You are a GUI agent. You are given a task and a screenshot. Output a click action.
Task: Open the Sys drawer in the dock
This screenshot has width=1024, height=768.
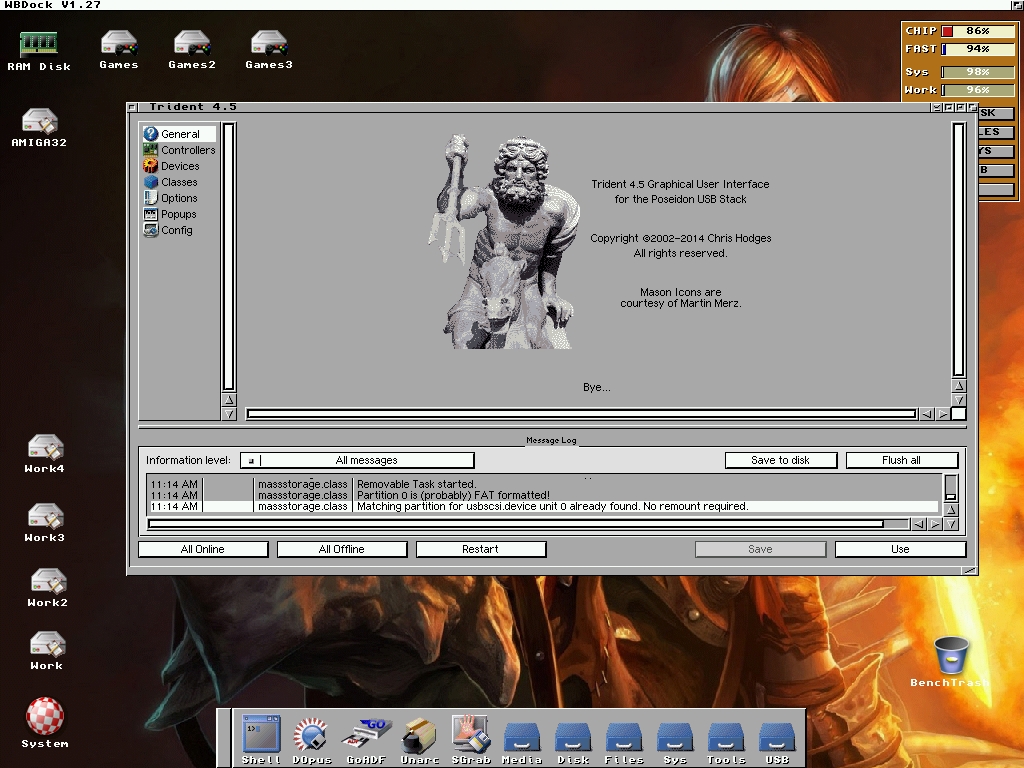pyautogui.click(x=675, y=742)
